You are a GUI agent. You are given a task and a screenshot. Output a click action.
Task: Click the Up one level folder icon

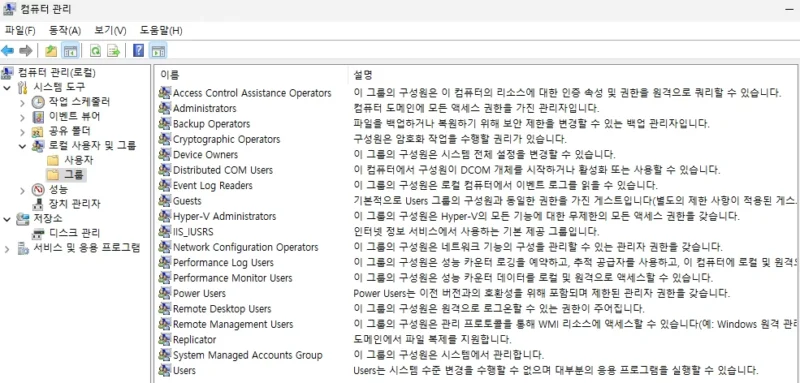[x=51, y=50]
